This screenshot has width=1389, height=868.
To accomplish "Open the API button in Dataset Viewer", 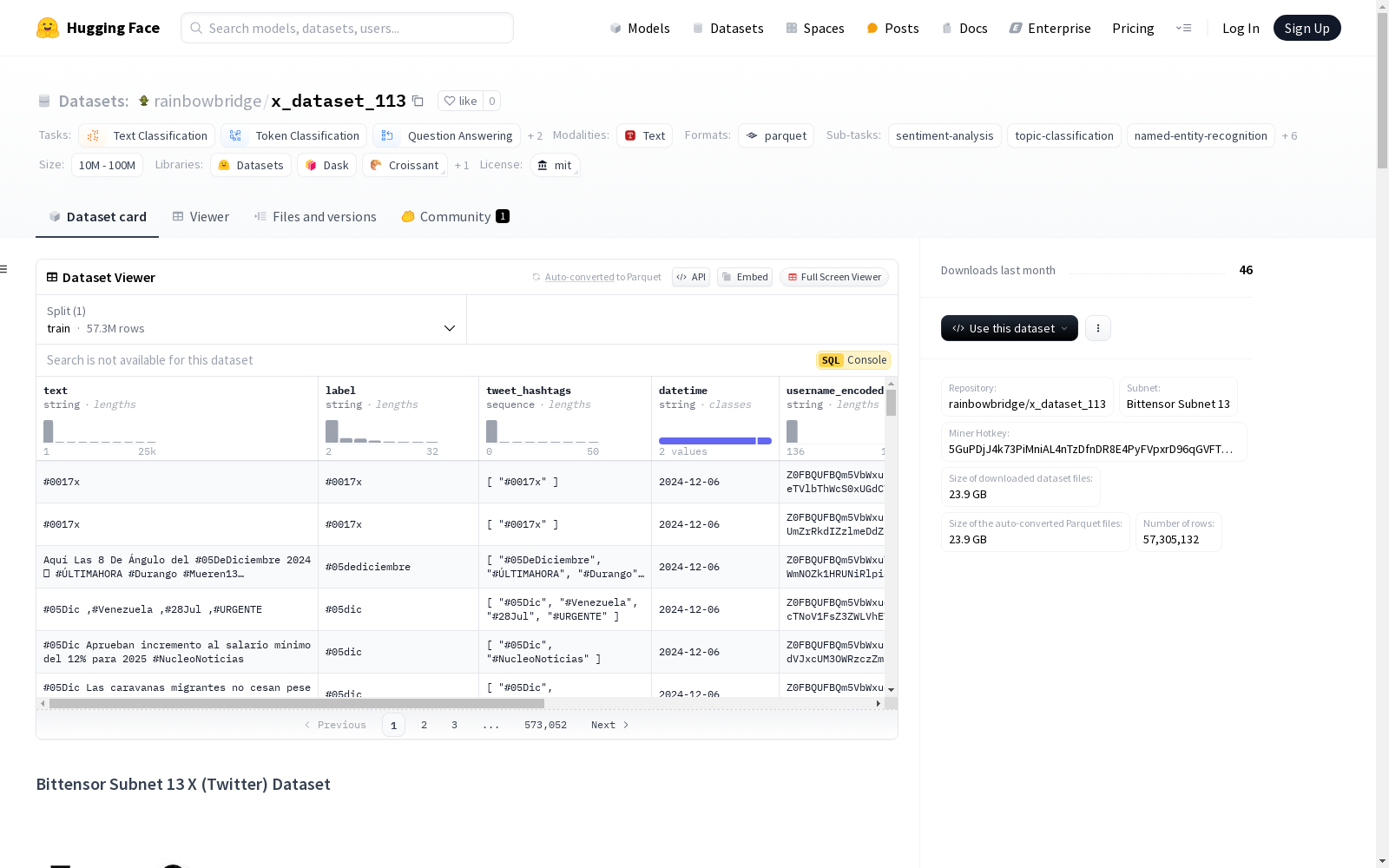I will [x=691, y=278].
